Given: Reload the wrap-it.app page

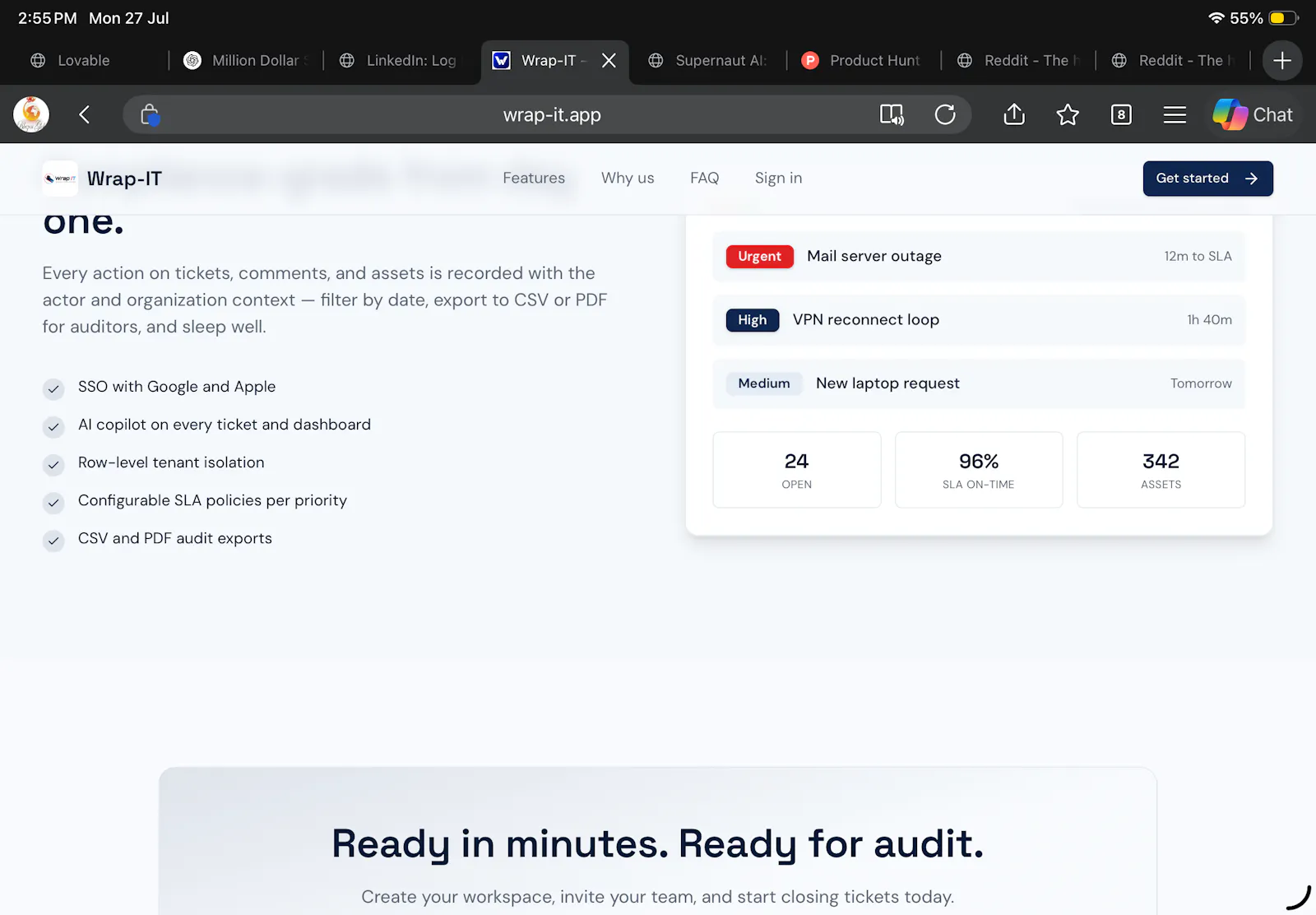Looking at the screenshot, I should point(945,114).
